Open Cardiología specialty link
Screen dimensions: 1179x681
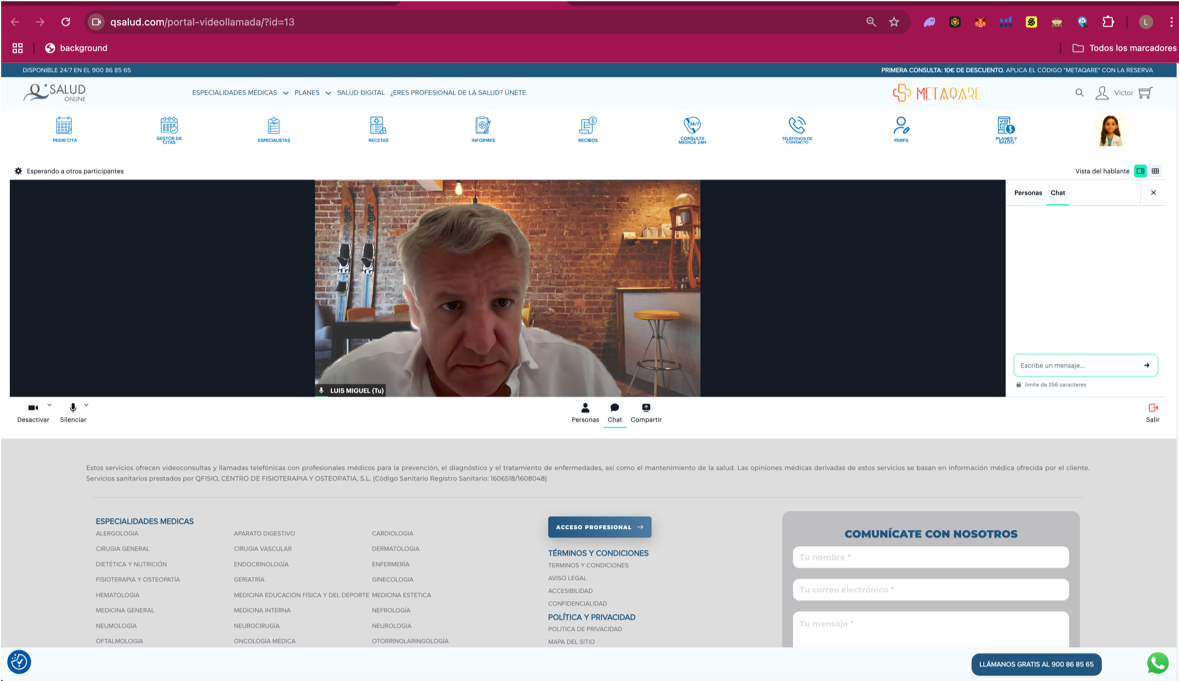coord(392,534)
